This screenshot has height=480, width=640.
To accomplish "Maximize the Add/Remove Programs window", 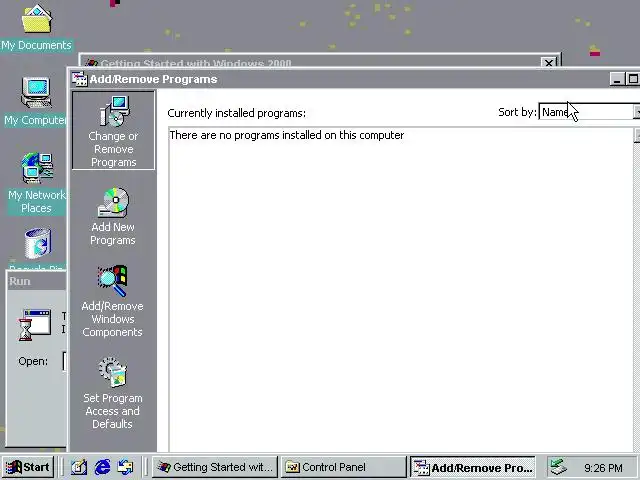I will [x=633, y=79].
